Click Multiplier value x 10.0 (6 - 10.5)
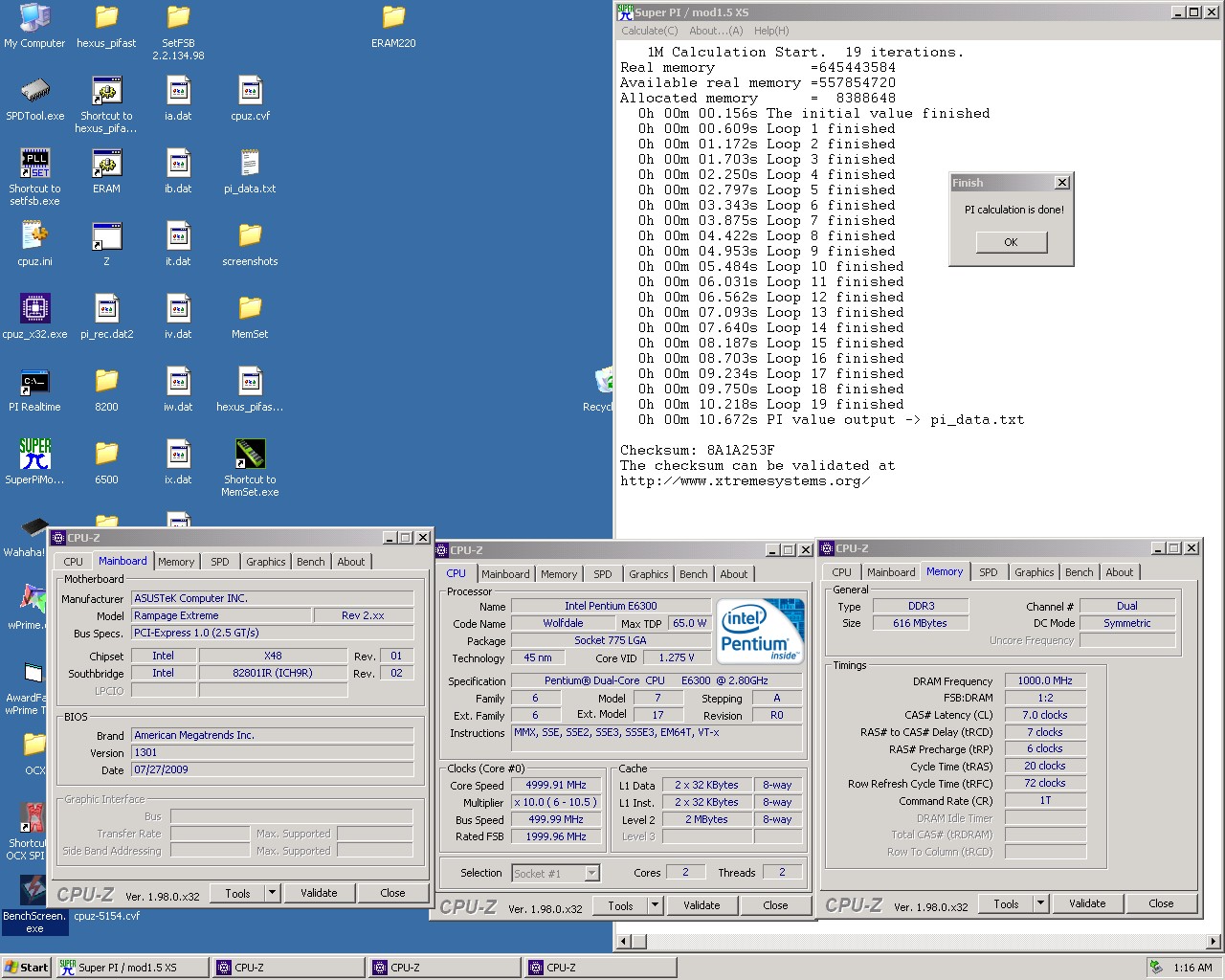This screenshot has height=980, width=1225. click(x=556, y=802)
